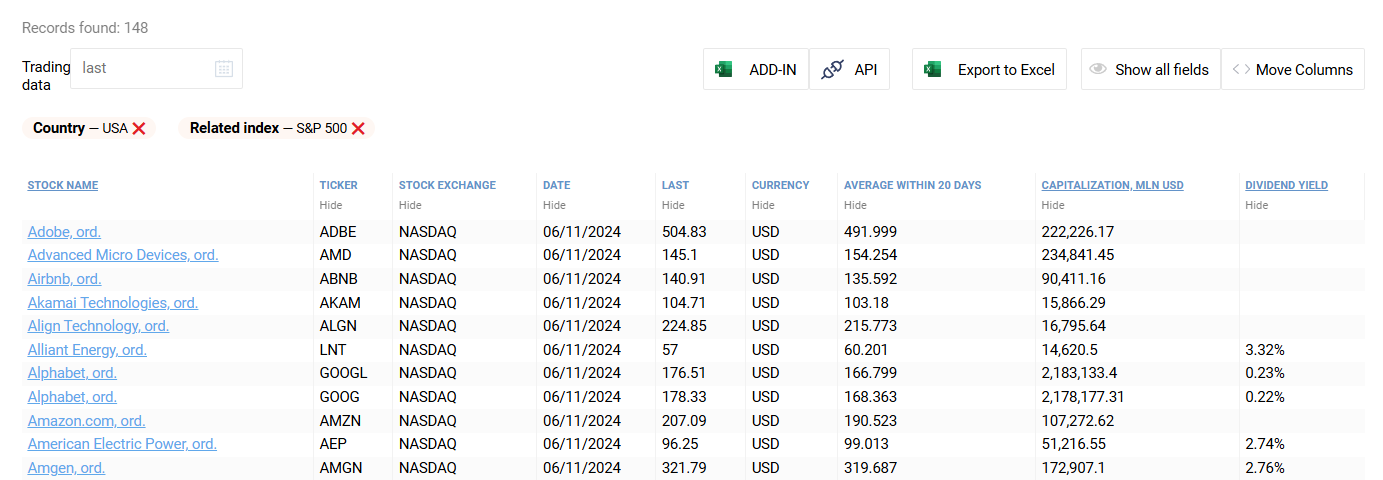Viewport: 1383px width, 480px height.
Task: Remove the Country USA filter
Action: (139, 128)
